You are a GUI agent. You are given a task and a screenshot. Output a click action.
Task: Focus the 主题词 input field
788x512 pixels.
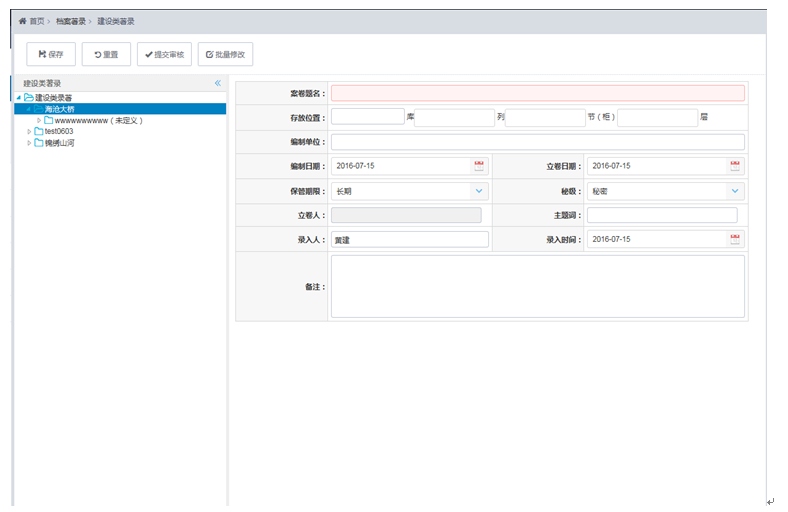pos(662,215)
